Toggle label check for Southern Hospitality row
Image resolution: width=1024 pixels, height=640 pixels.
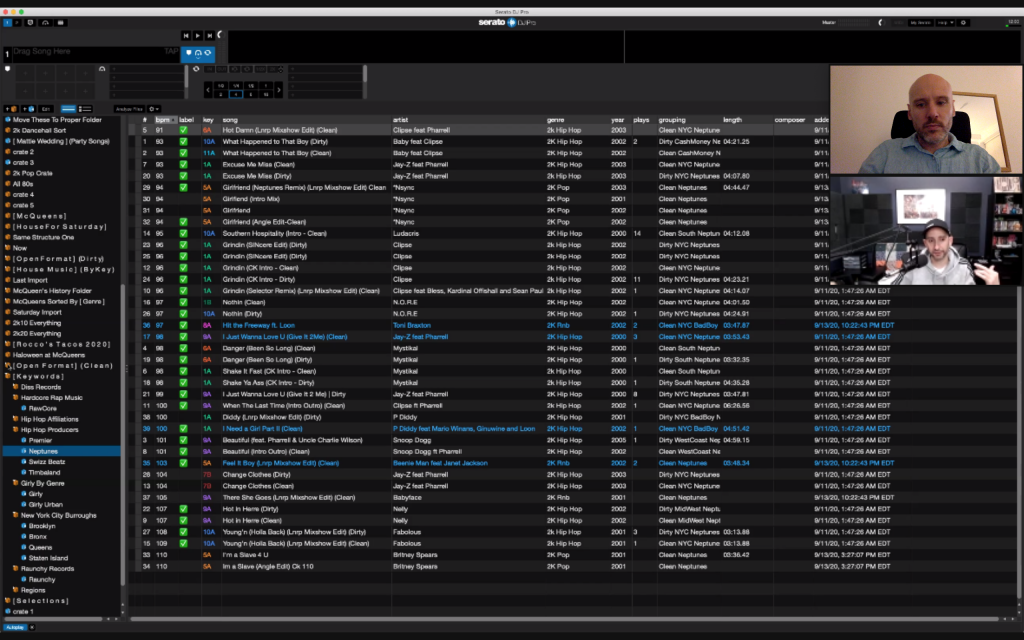[x=184, y=233]
